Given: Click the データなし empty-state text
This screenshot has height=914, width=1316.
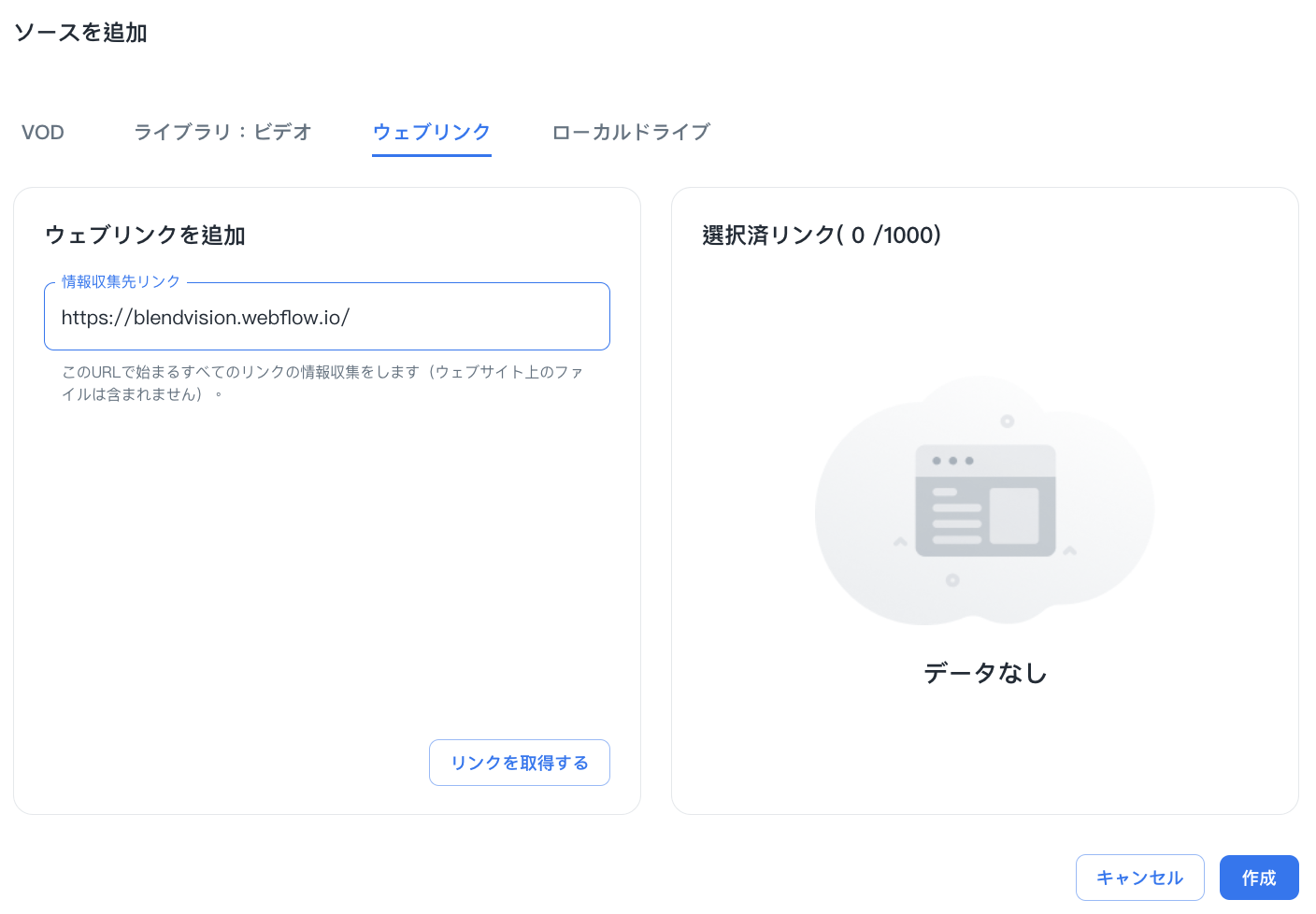Looking at the screenshot, I should pos(985,673).
